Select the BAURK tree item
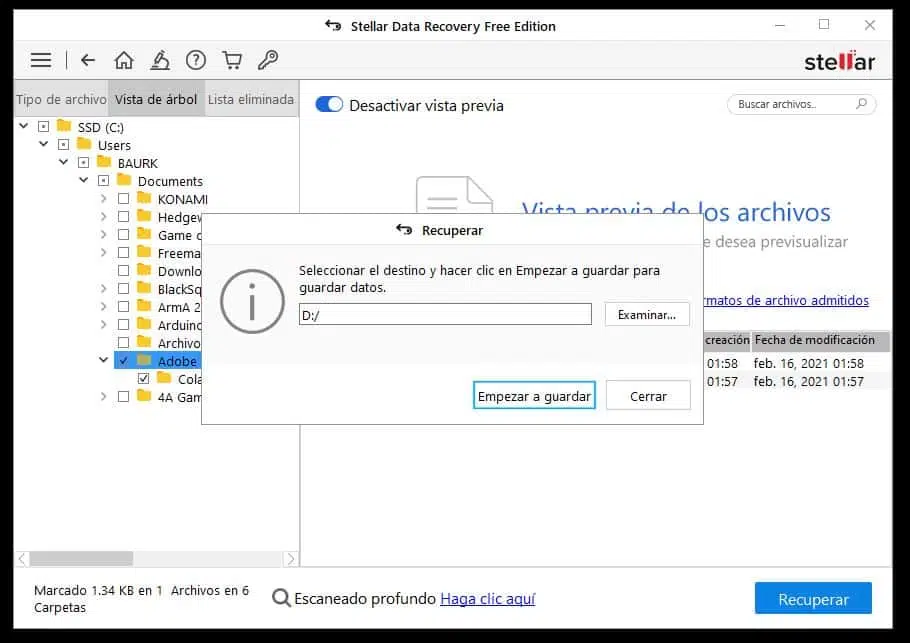 pyautogui.click(x=138, y=163)
